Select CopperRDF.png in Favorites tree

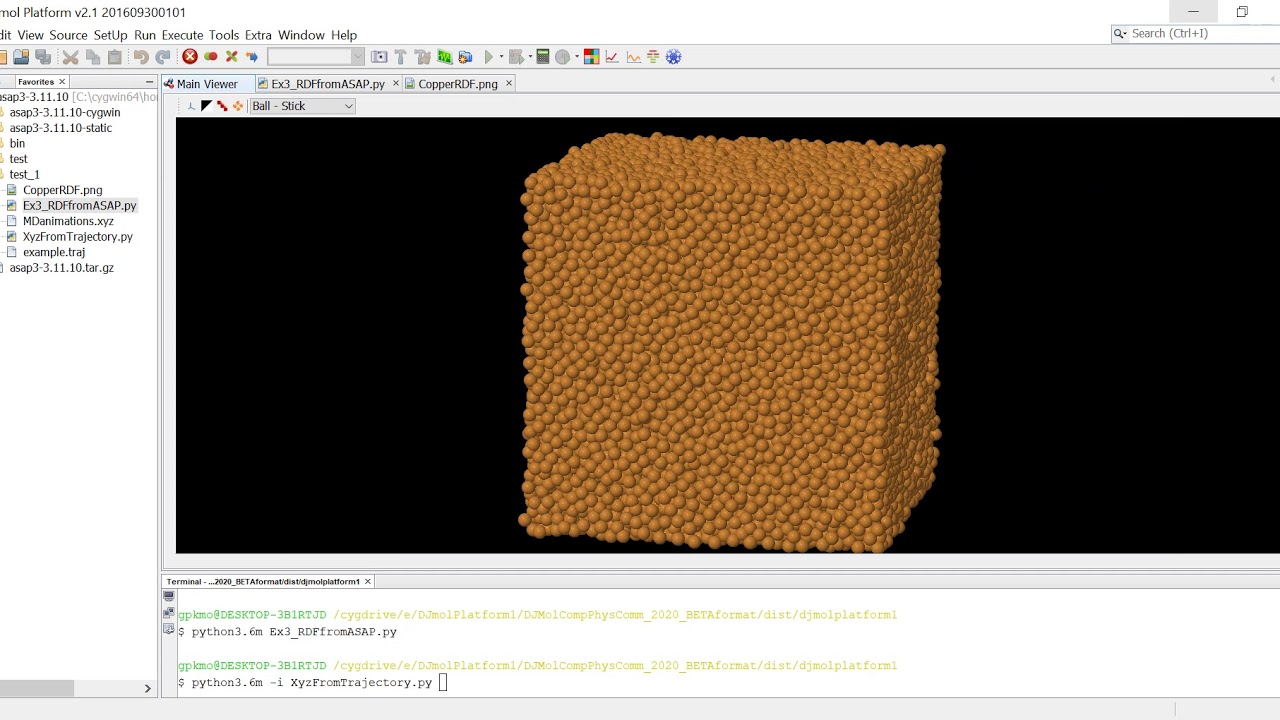point(62,190)
